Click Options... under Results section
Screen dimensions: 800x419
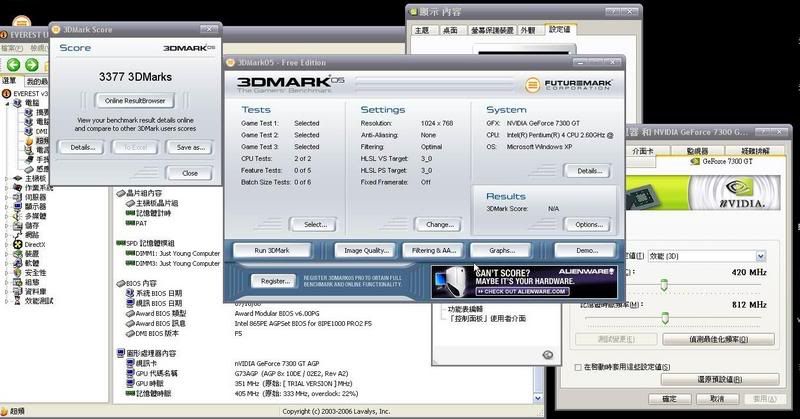point(589,225)
